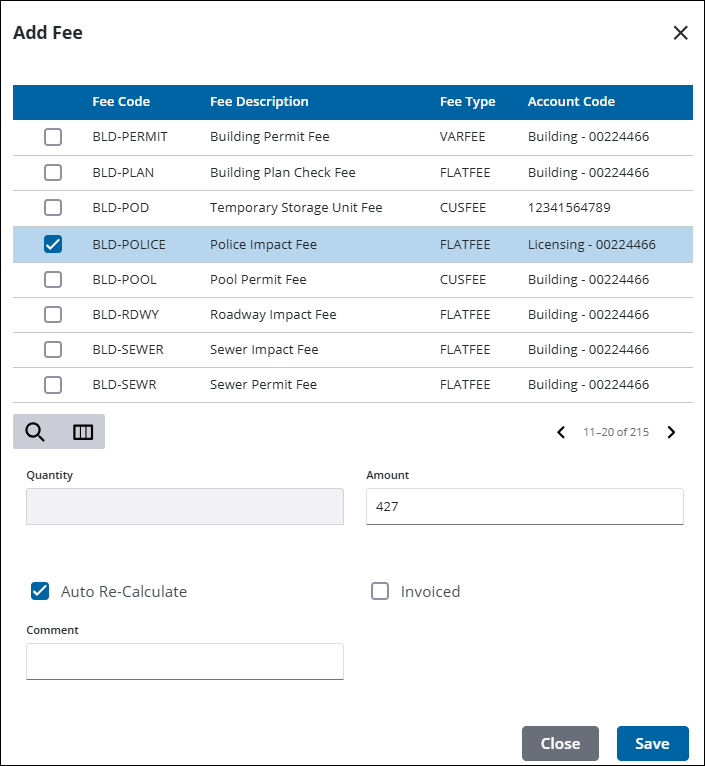This screenshot has width=705, height=766.
Task: Select the Roadway Impact Fee row
Action: pos(273,315)
